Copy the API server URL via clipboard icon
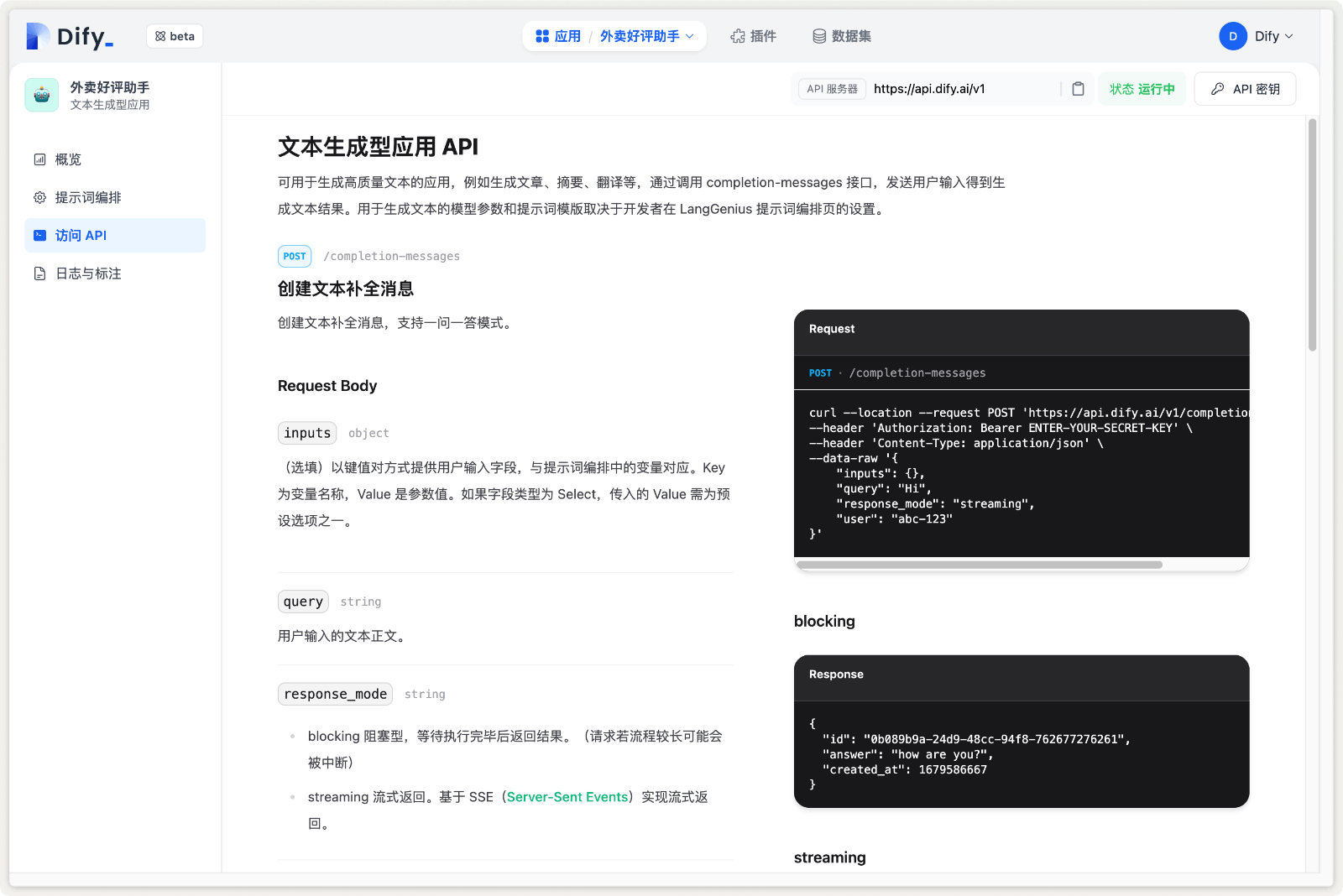The image size is (1343, 896). pos(1079,89)
